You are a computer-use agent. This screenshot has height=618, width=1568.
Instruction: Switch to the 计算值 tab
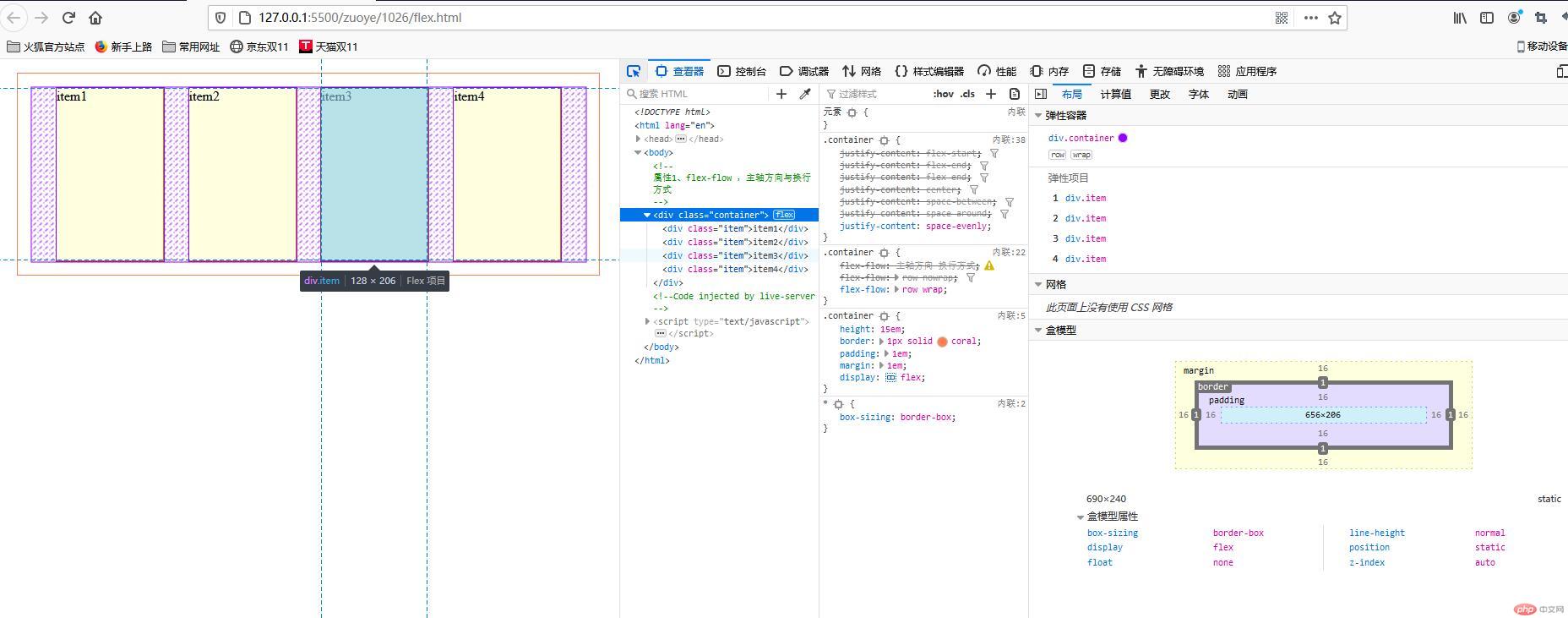[1116, 94]
